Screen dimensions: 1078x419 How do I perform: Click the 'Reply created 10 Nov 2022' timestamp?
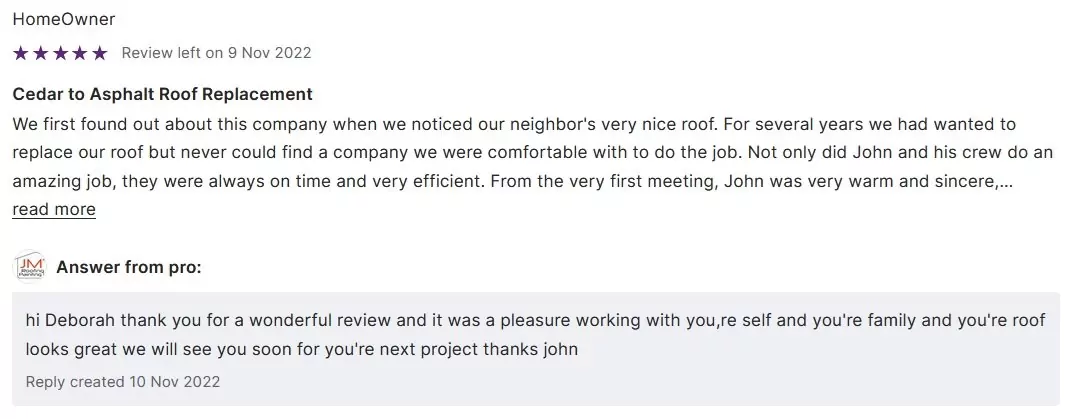(x=123, y=381)
